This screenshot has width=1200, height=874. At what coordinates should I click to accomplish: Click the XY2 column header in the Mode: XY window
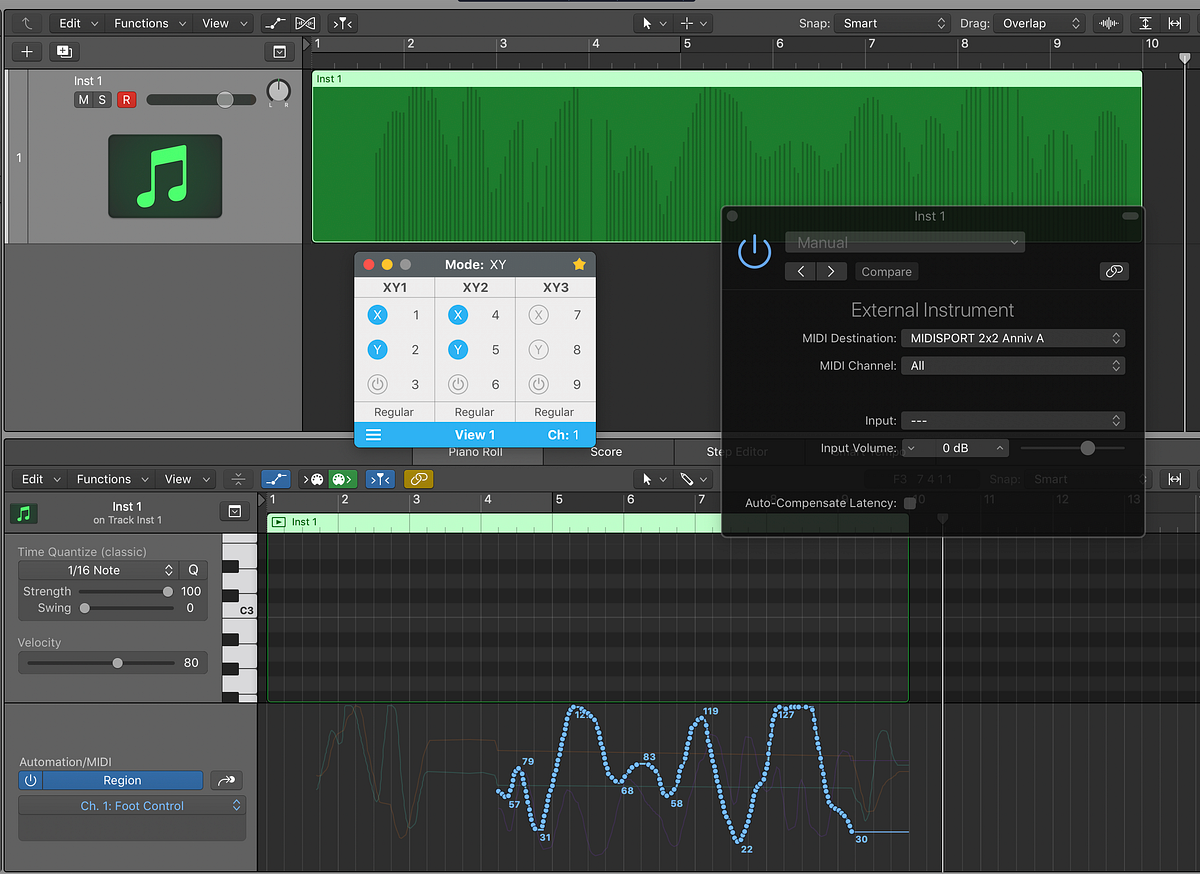474,286
